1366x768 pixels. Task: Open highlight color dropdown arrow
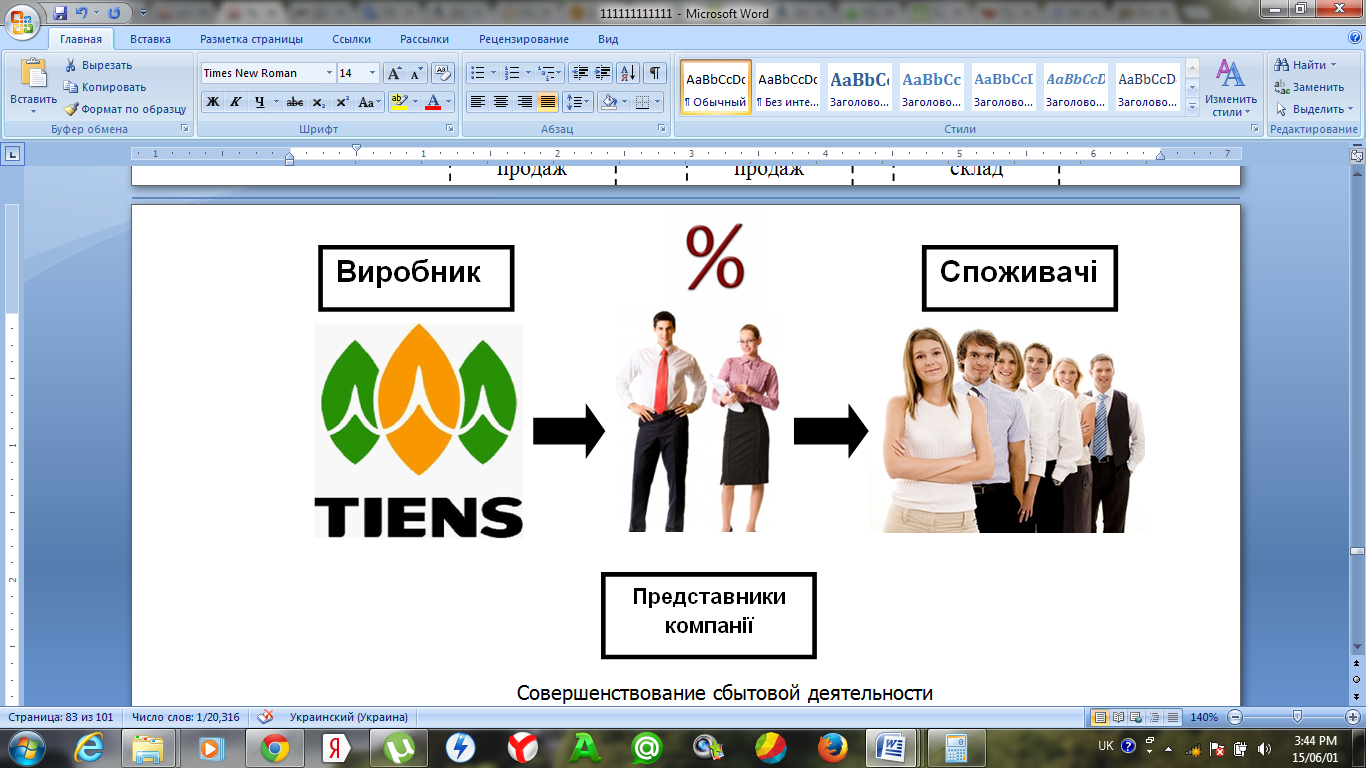tap(414, 102)
